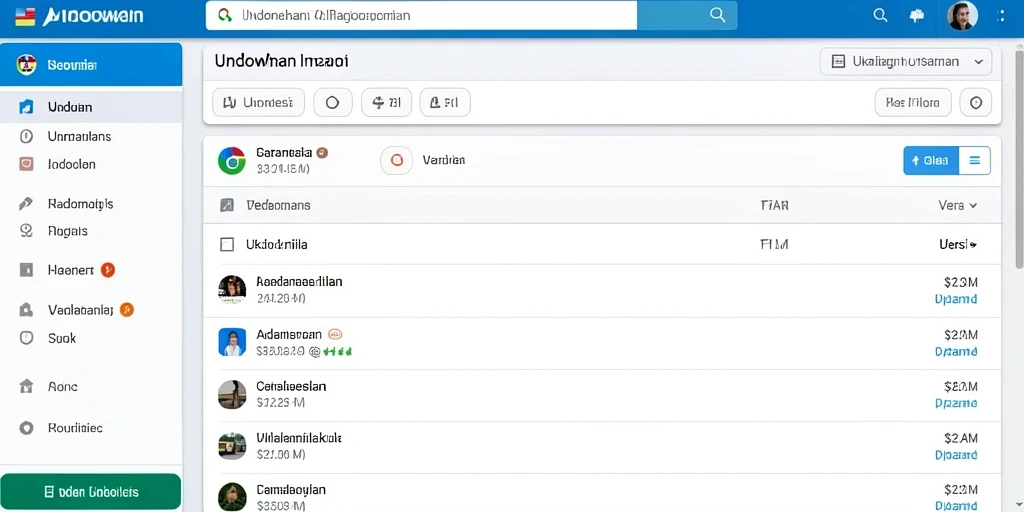Toggle the Vedaomans header checkbox icon
Image resolution: width=1024 pixels, height=512 pixels.
(227, 205)
